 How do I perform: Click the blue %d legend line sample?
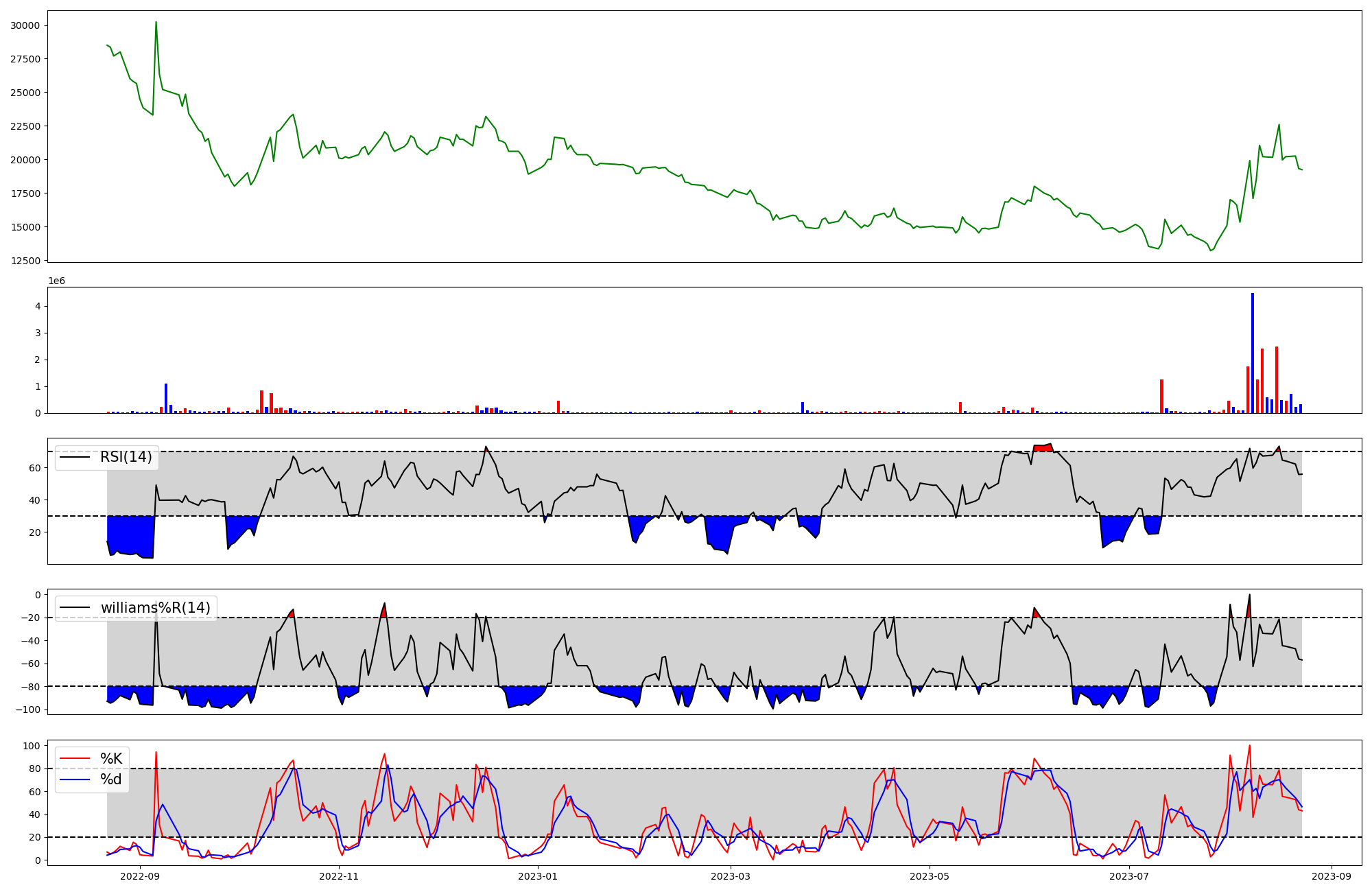click(75, 779)
